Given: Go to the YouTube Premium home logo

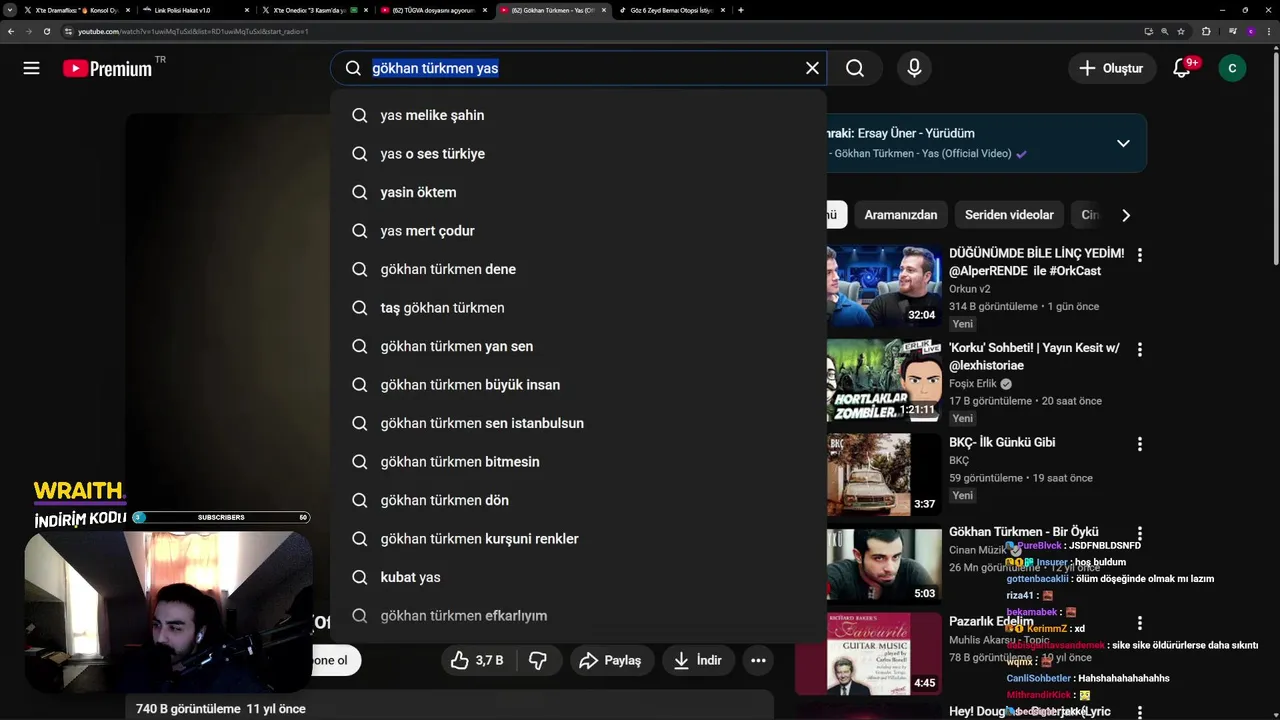Looking at the screenshot, I should 108,68.
